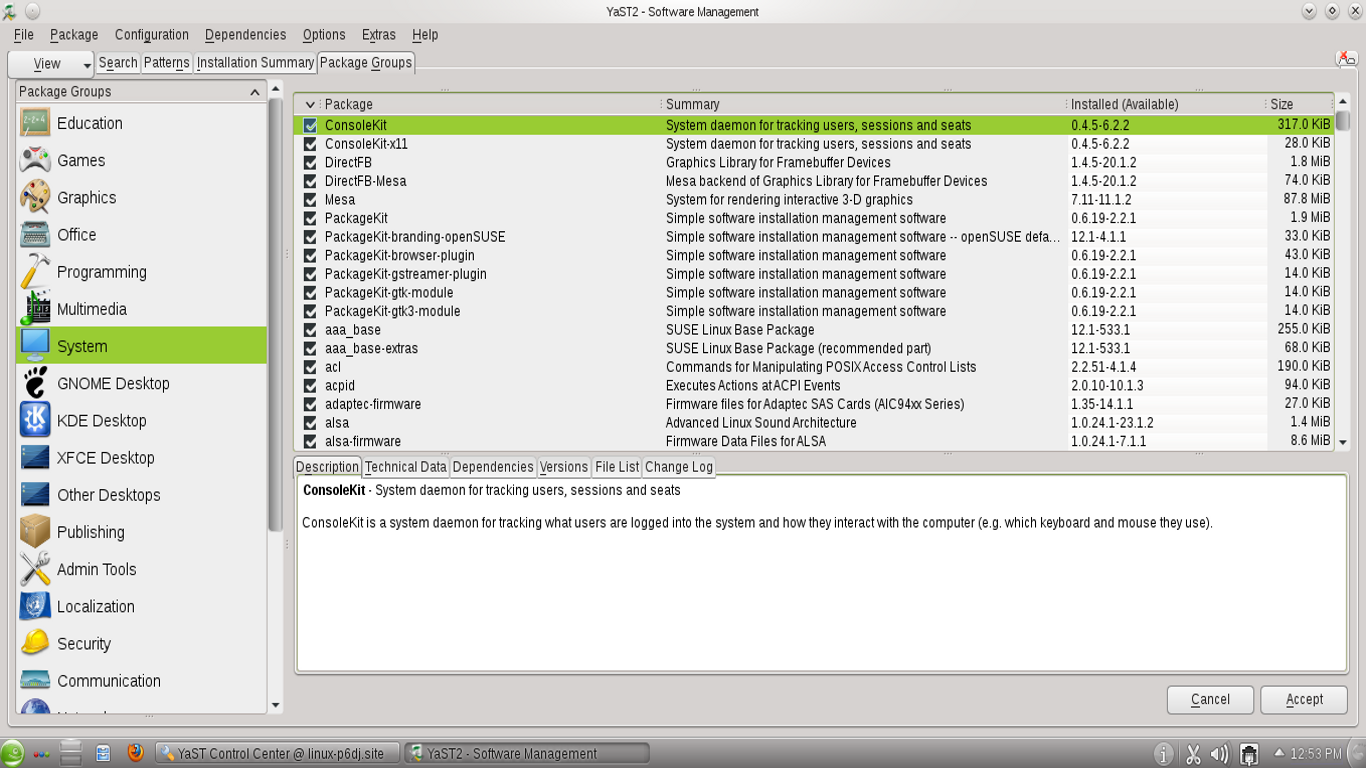This screenshot has height=768, width=1366.
Task: Show hidden system tray icons arrow
Action: point(1279,753)
